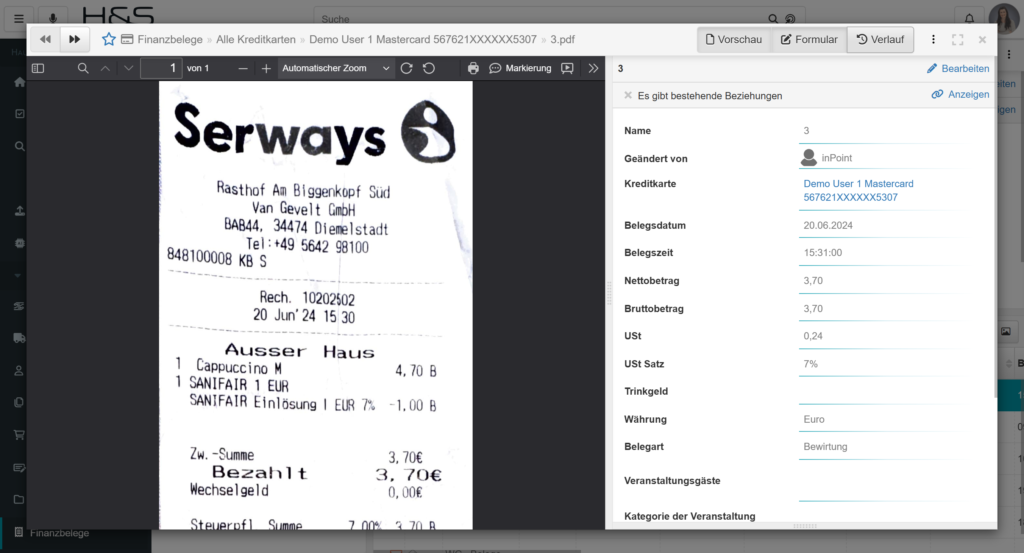
Task: Zoom in with plus icon
Action: point(266,68)
